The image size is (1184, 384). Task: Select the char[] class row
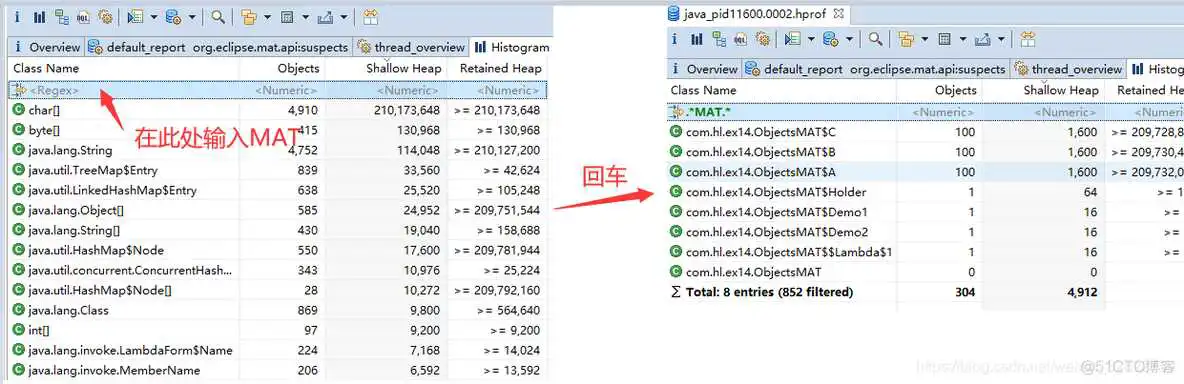click(278, 110)
